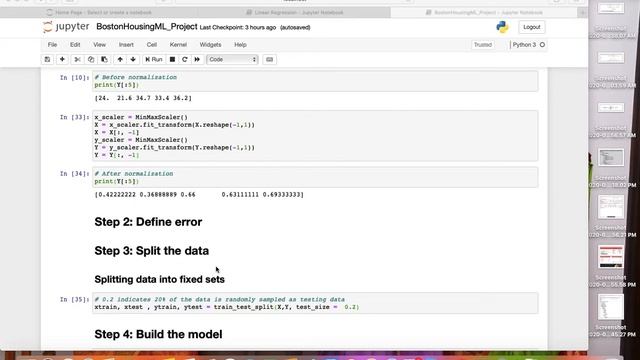The width and height of the screenshot is (640, 360).
Task: Open the Cell menu
Action: [x=152, y=45]
